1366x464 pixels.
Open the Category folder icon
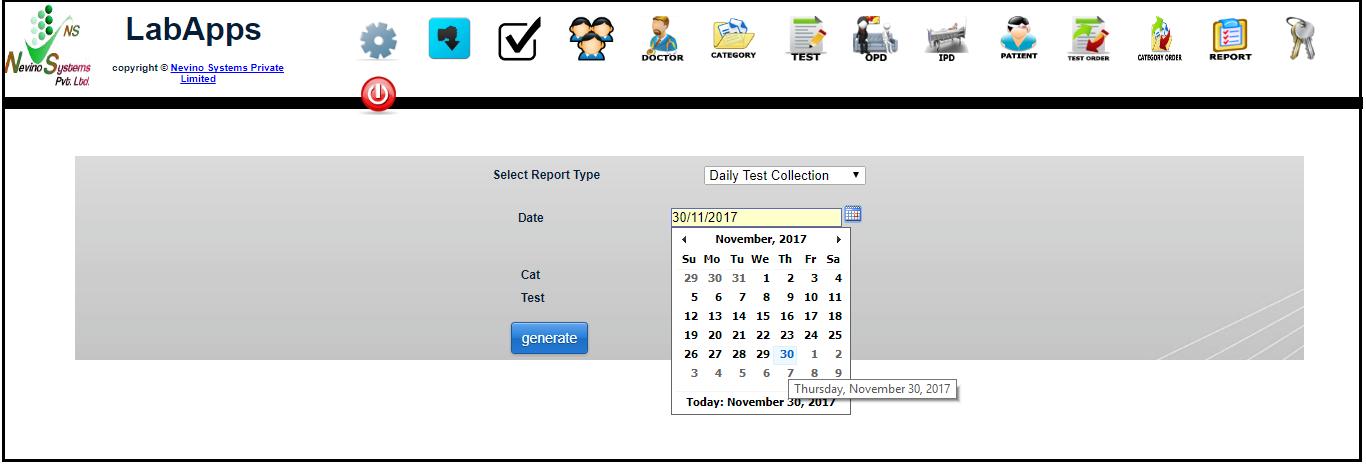733,40
